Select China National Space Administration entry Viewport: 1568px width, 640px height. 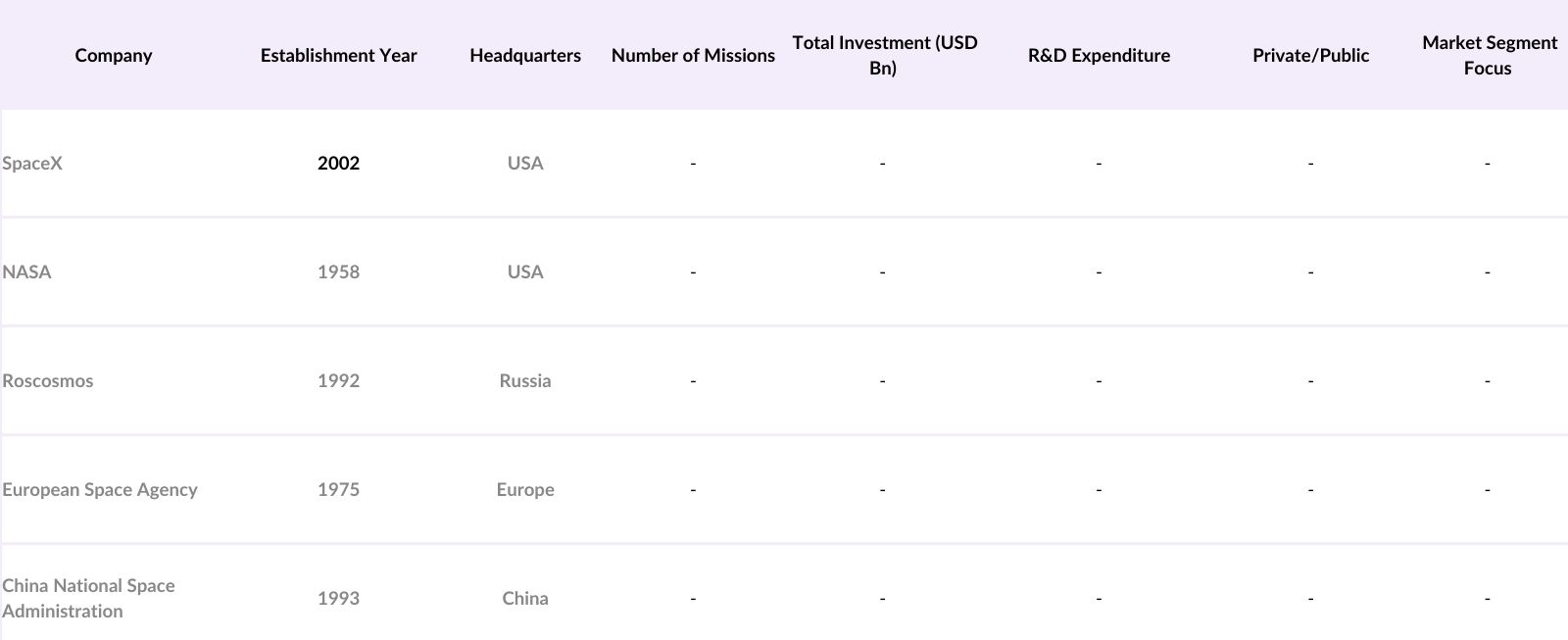tap(88, 598)
